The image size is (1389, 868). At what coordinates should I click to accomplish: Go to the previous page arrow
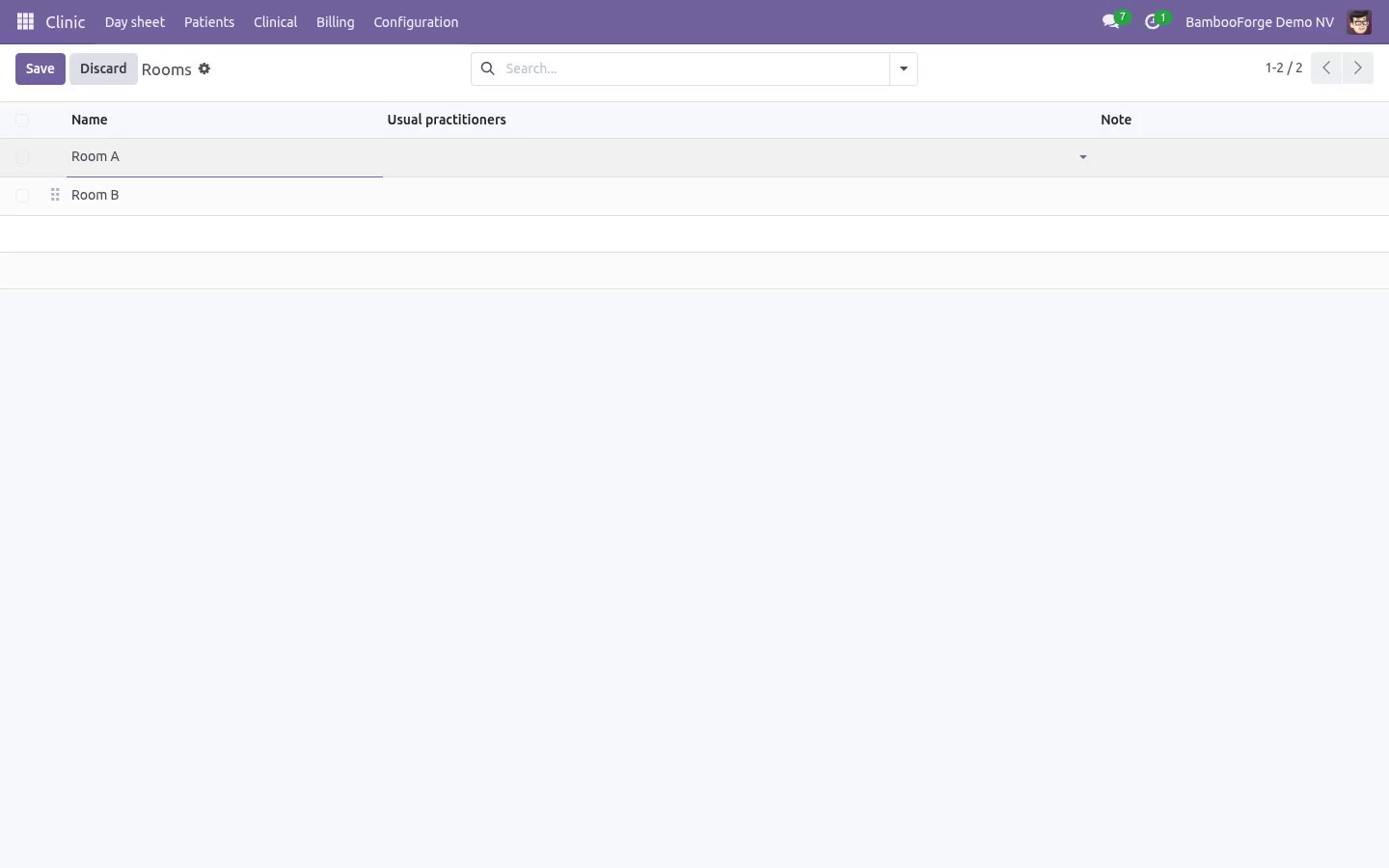(x=1326, y=68)
